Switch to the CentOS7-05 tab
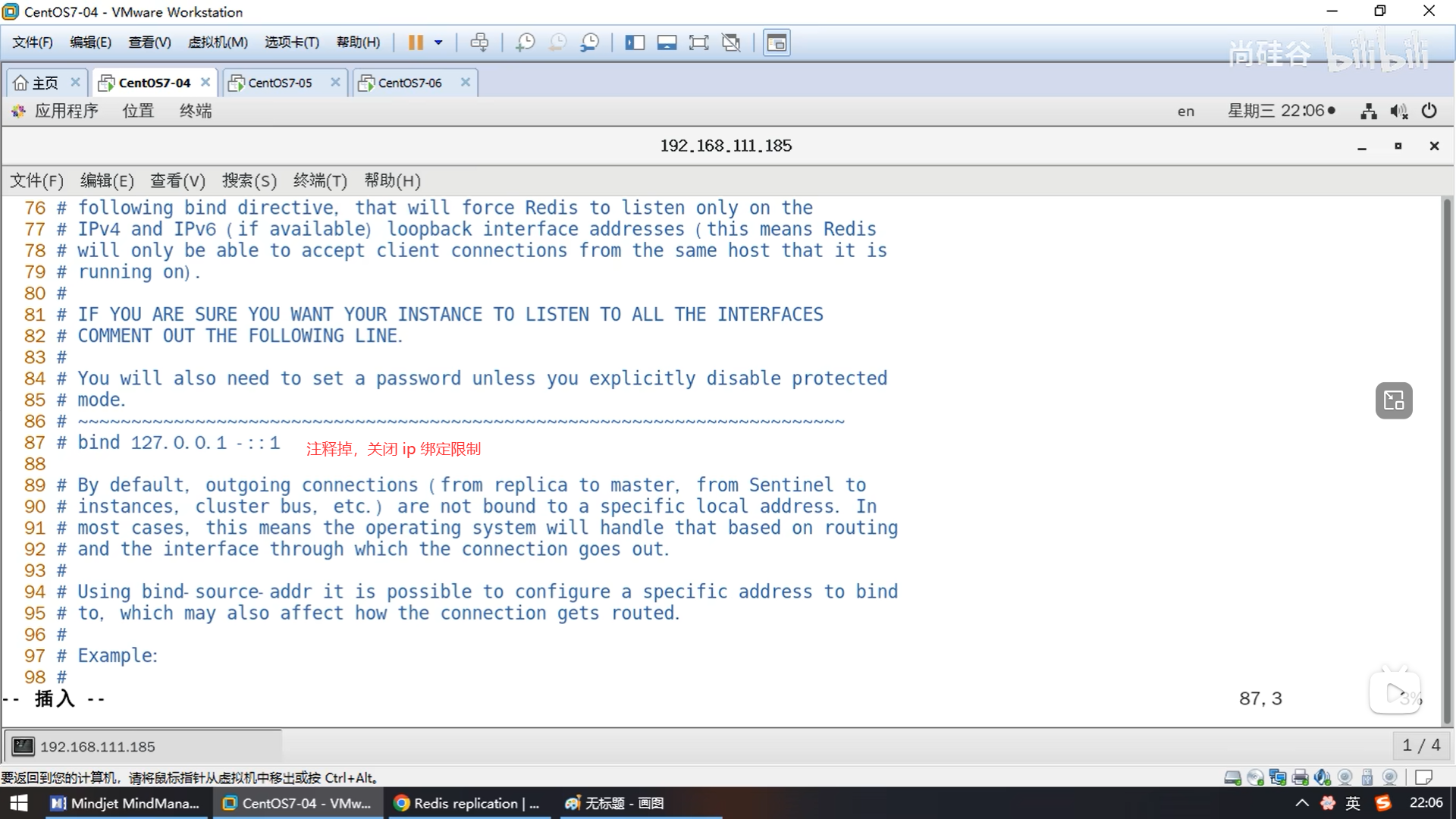This screenshot has width=1456, height=819. (280, 83)
